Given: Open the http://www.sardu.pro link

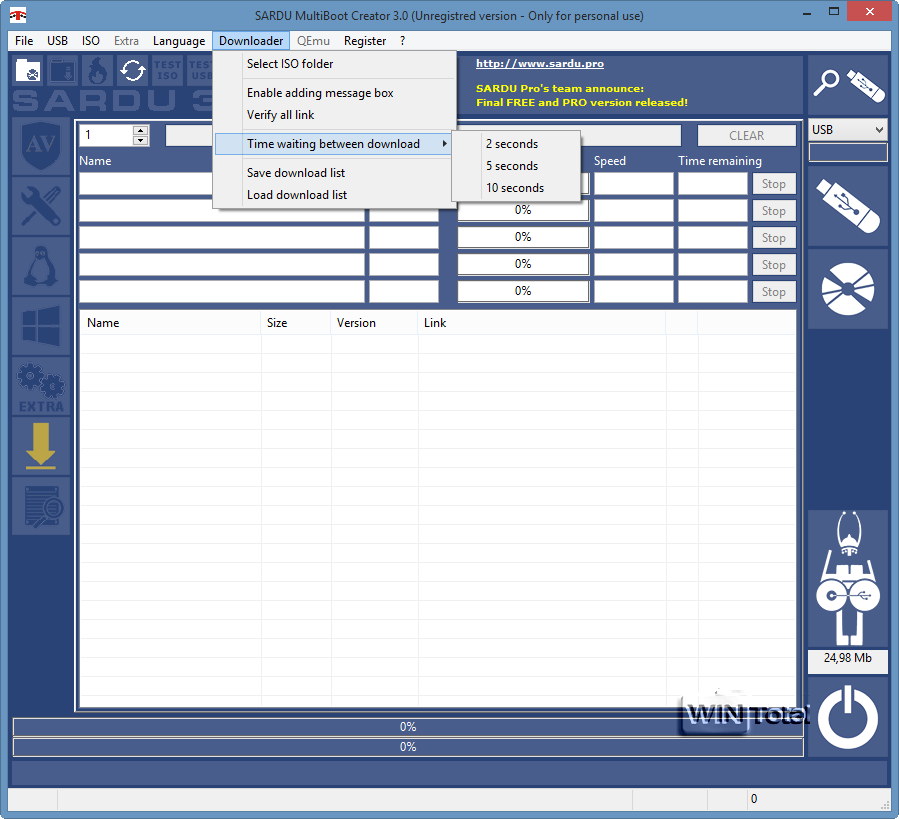Looking at the screenshot, I should tap(540, 64).
